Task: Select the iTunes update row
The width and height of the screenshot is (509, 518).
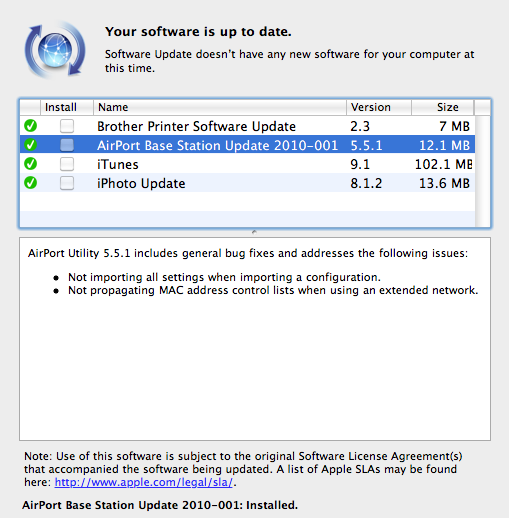Action: [x=247, y=164]
